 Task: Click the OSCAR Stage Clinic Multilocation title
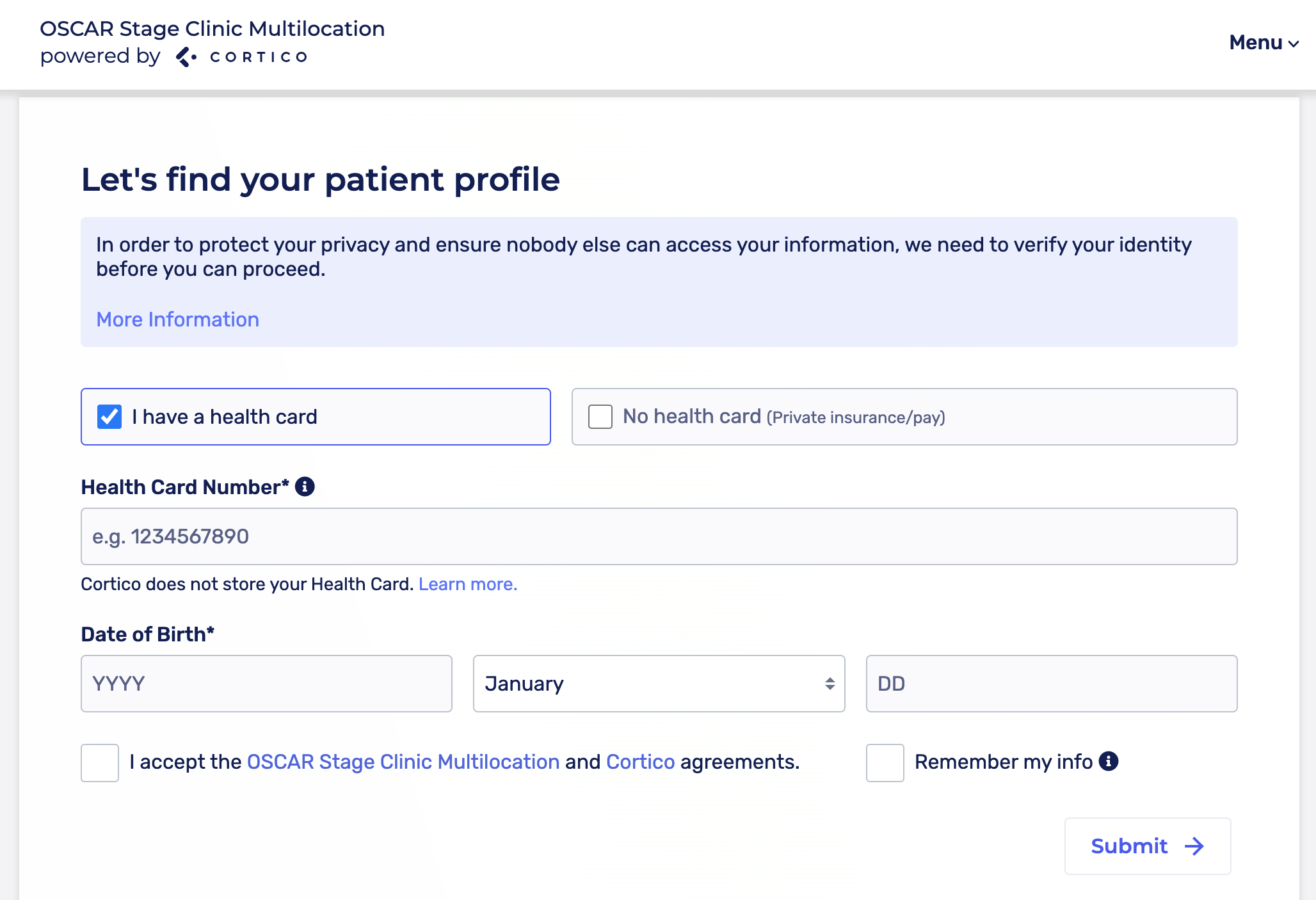coord(212,29)
